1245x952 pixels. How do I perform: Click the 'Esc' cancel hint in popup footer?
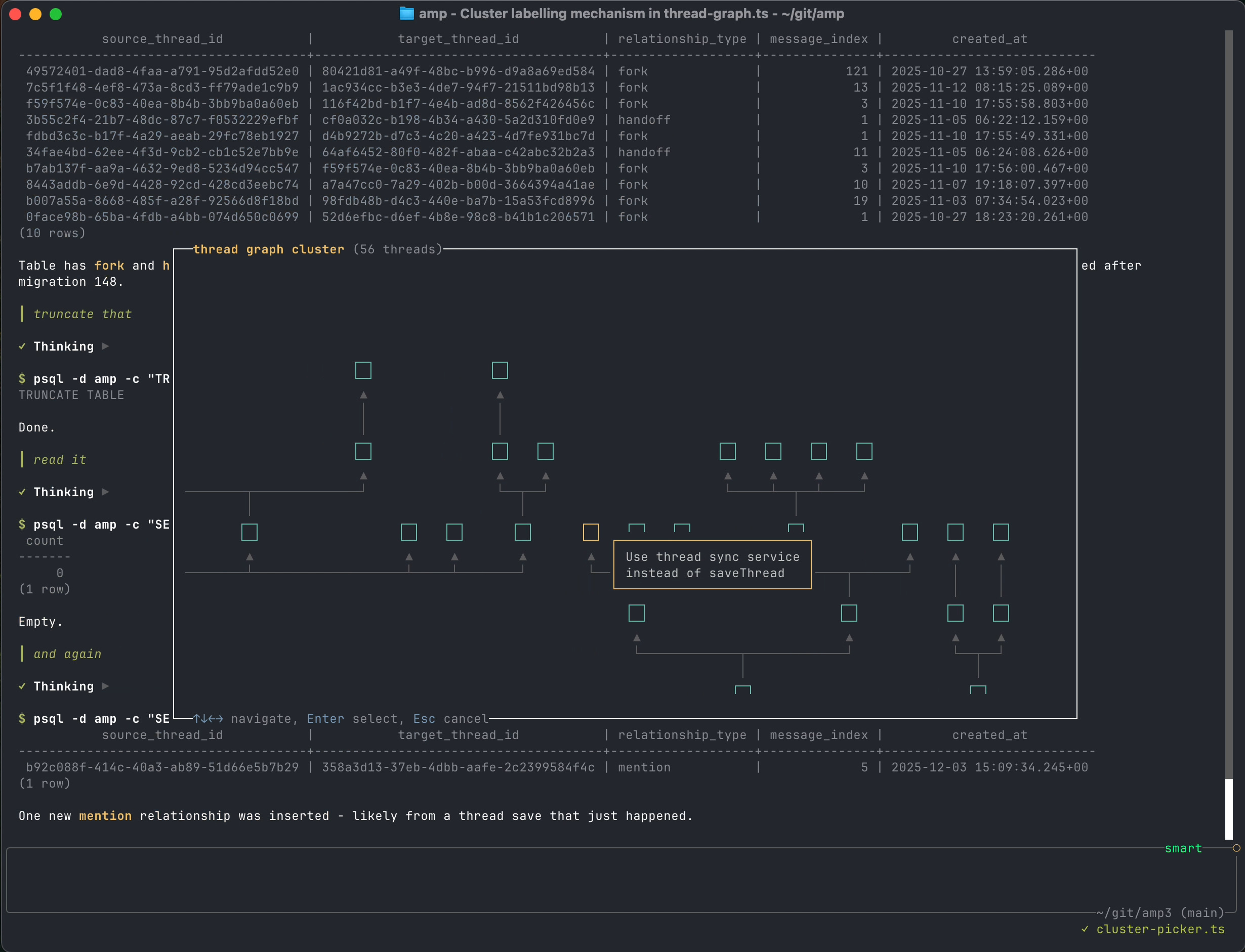(x=424, y=718)
